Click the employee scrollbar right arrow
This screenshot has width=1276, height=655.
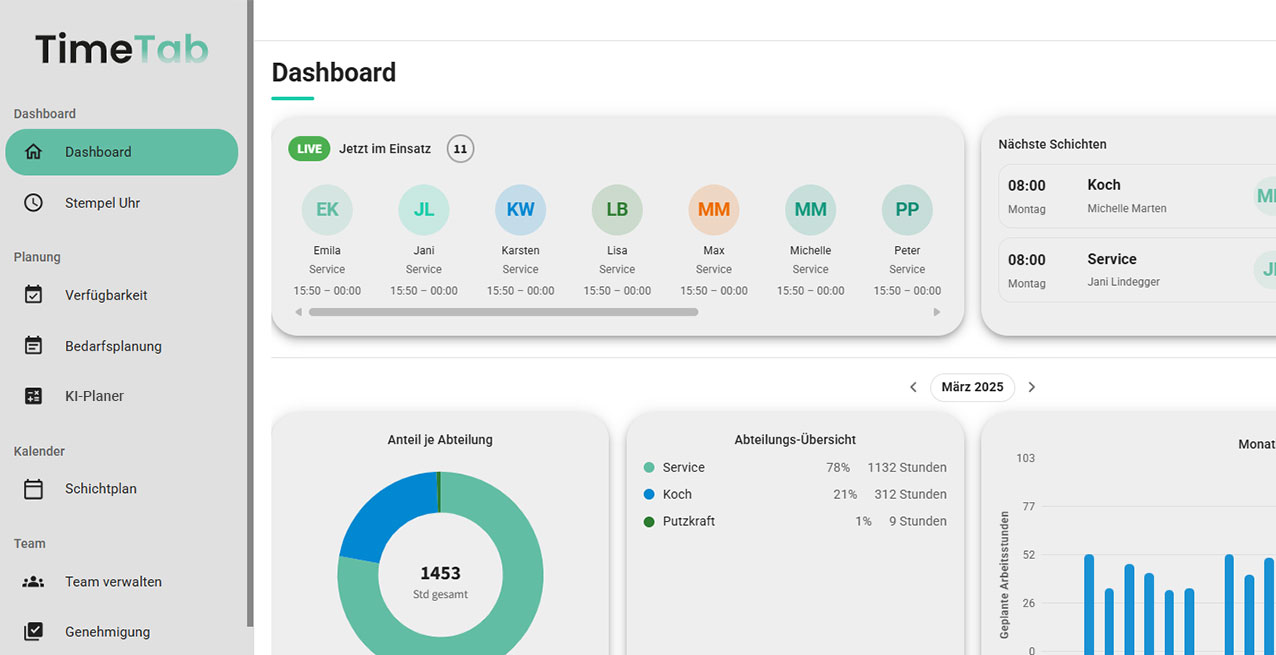click(x=937, y=312)
